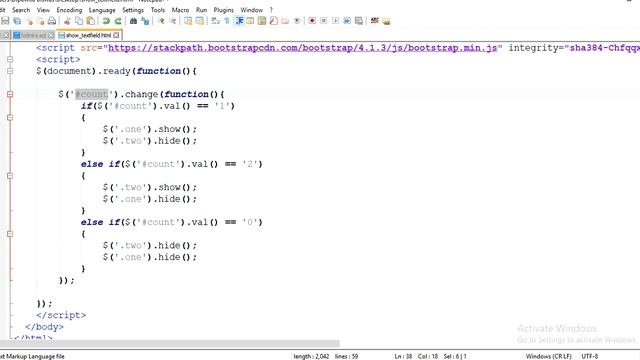Open the Document Map panel icon

pos(262,21)
